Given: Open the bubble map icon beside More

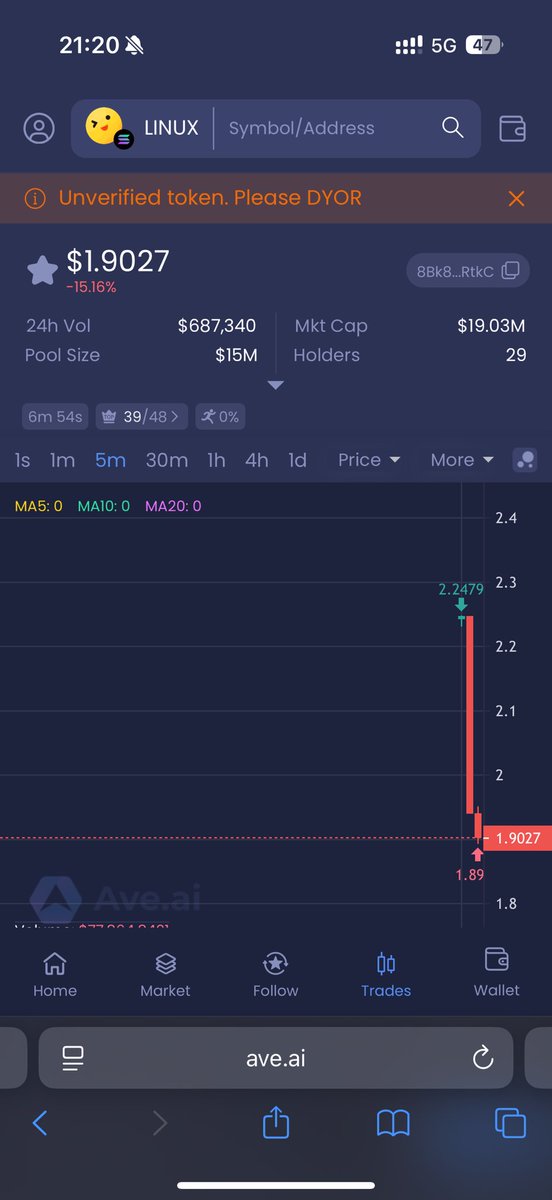Looking at the screenshot, I should pyautogui.click(x=524, y=460).
